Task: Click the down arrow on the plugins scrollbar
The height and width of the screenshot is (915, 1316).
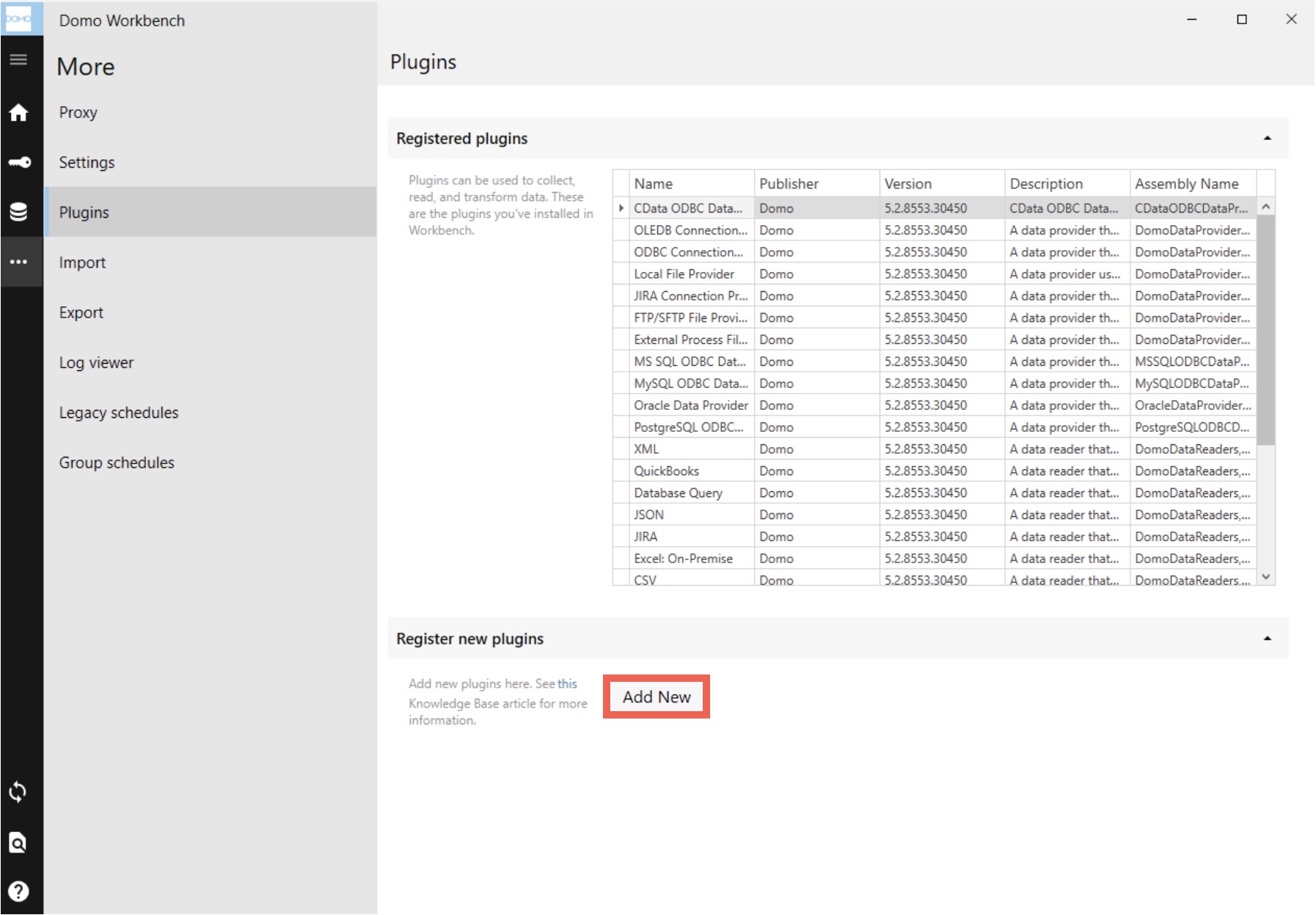Action: (x=1265, y=576)
